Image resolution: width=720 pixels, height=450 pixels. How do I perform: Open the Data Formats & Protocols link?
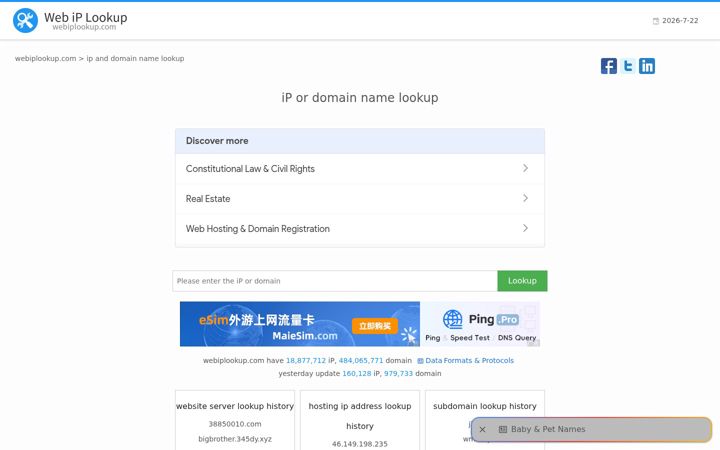click(x=469, y=360)
